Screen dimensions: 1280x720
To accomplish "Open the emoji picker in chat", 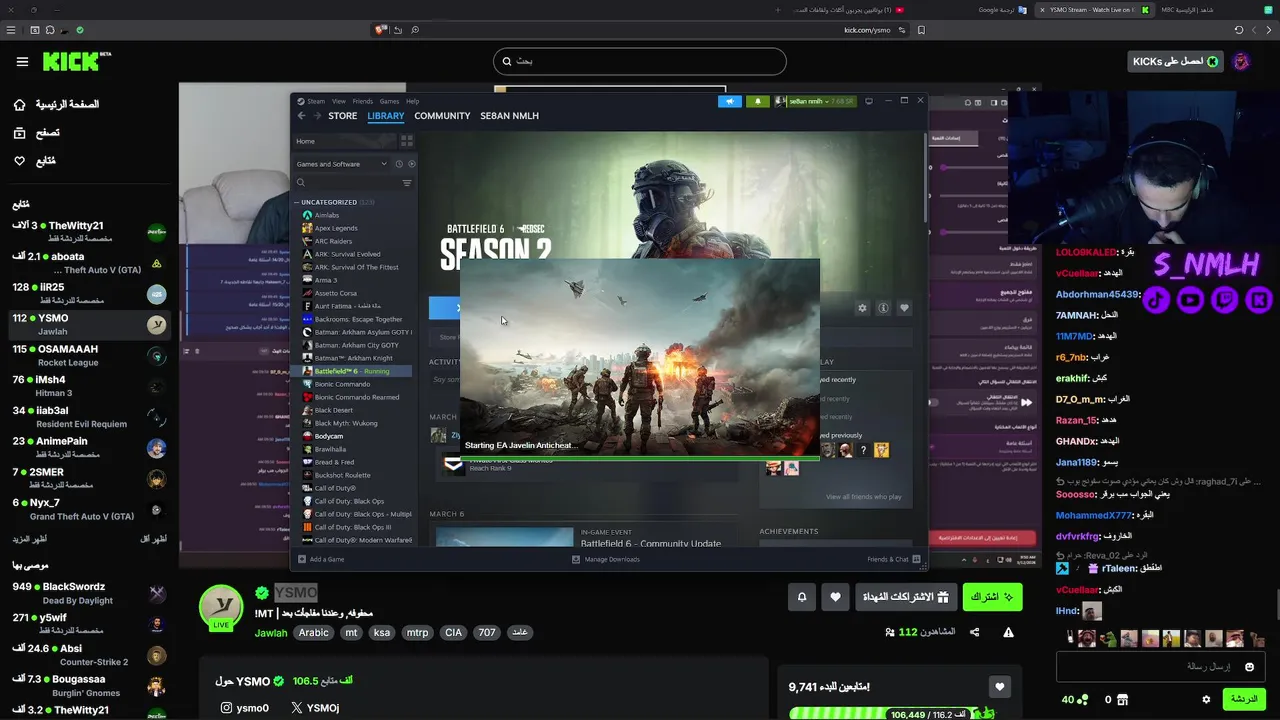I will tap(1249, 667).
